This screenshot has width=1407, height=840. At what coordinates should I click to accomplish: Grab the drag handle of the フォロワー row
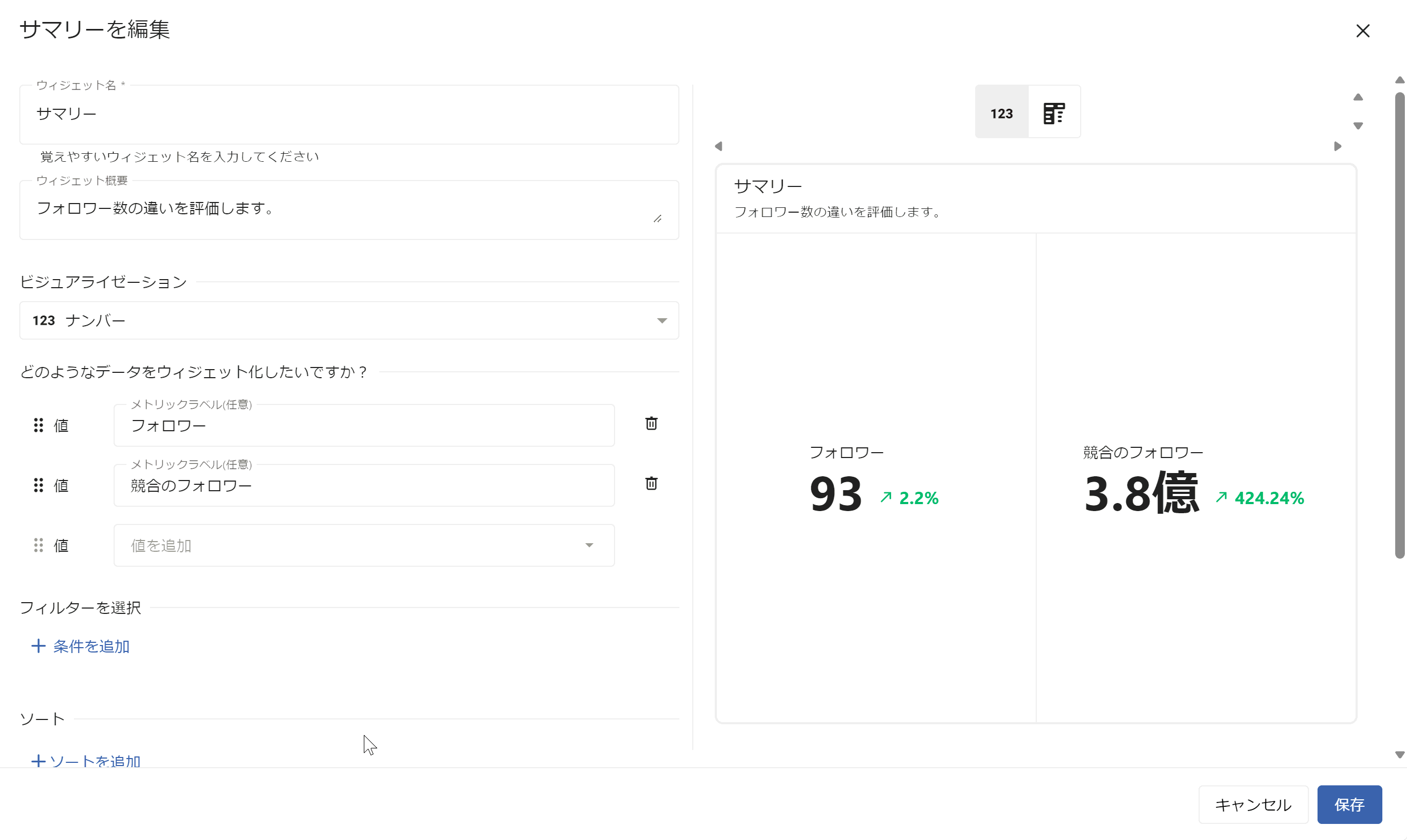pyautogui.click(x=39, y=425)
